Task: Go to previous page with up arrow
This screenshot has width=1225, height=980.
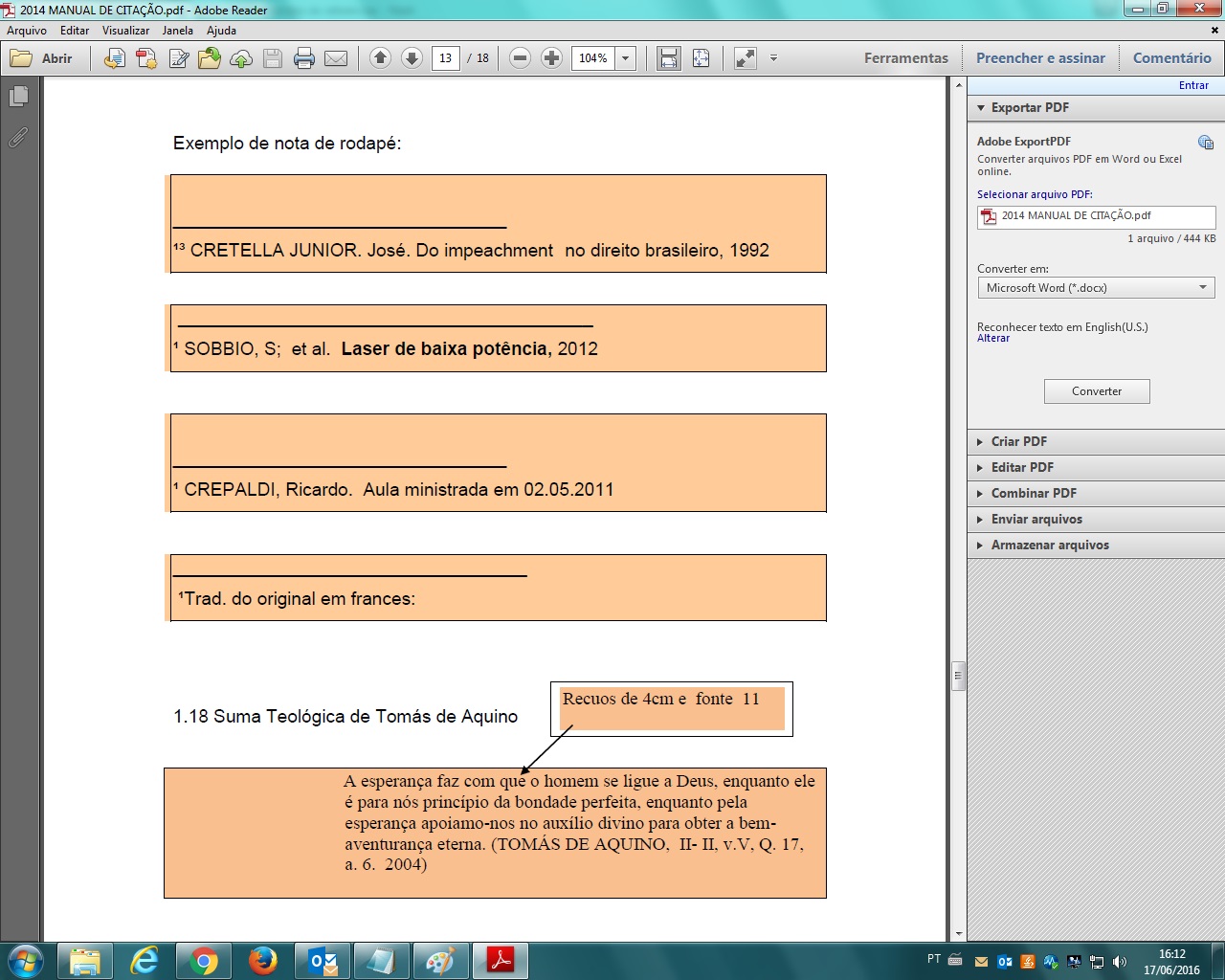Action: click(380, 58)
